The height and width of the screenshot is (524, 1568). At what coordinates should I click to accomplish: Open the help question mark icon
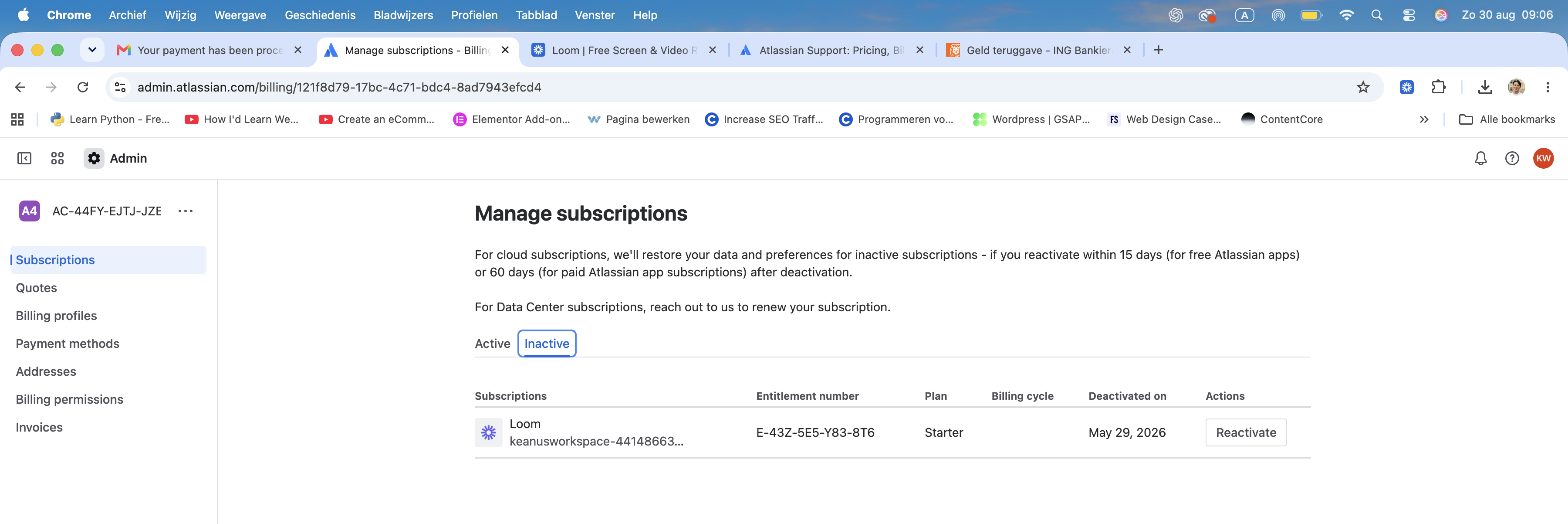(1512, 158)
